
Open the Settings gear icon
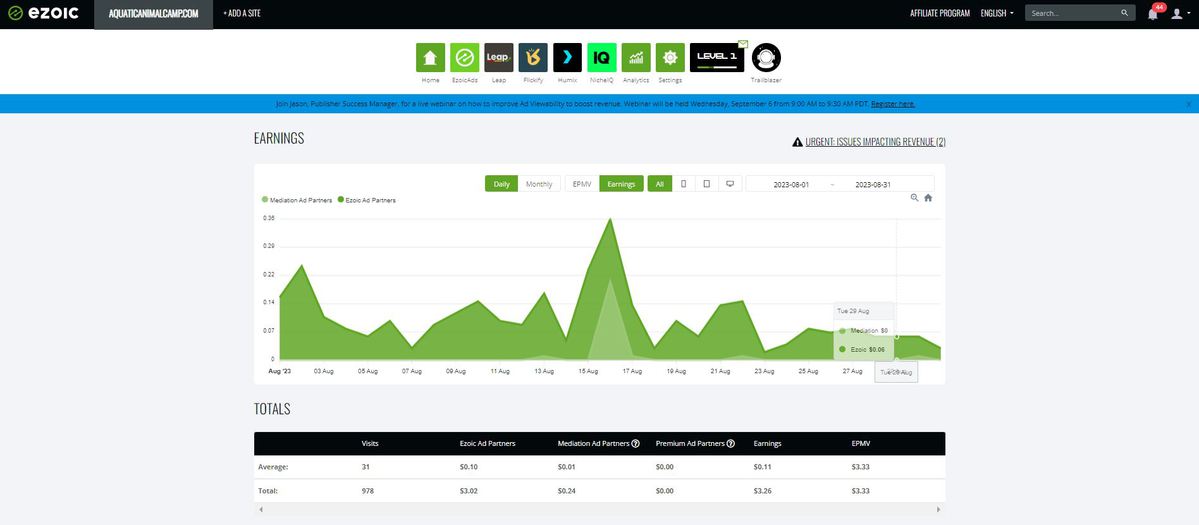tap(671, 57)
